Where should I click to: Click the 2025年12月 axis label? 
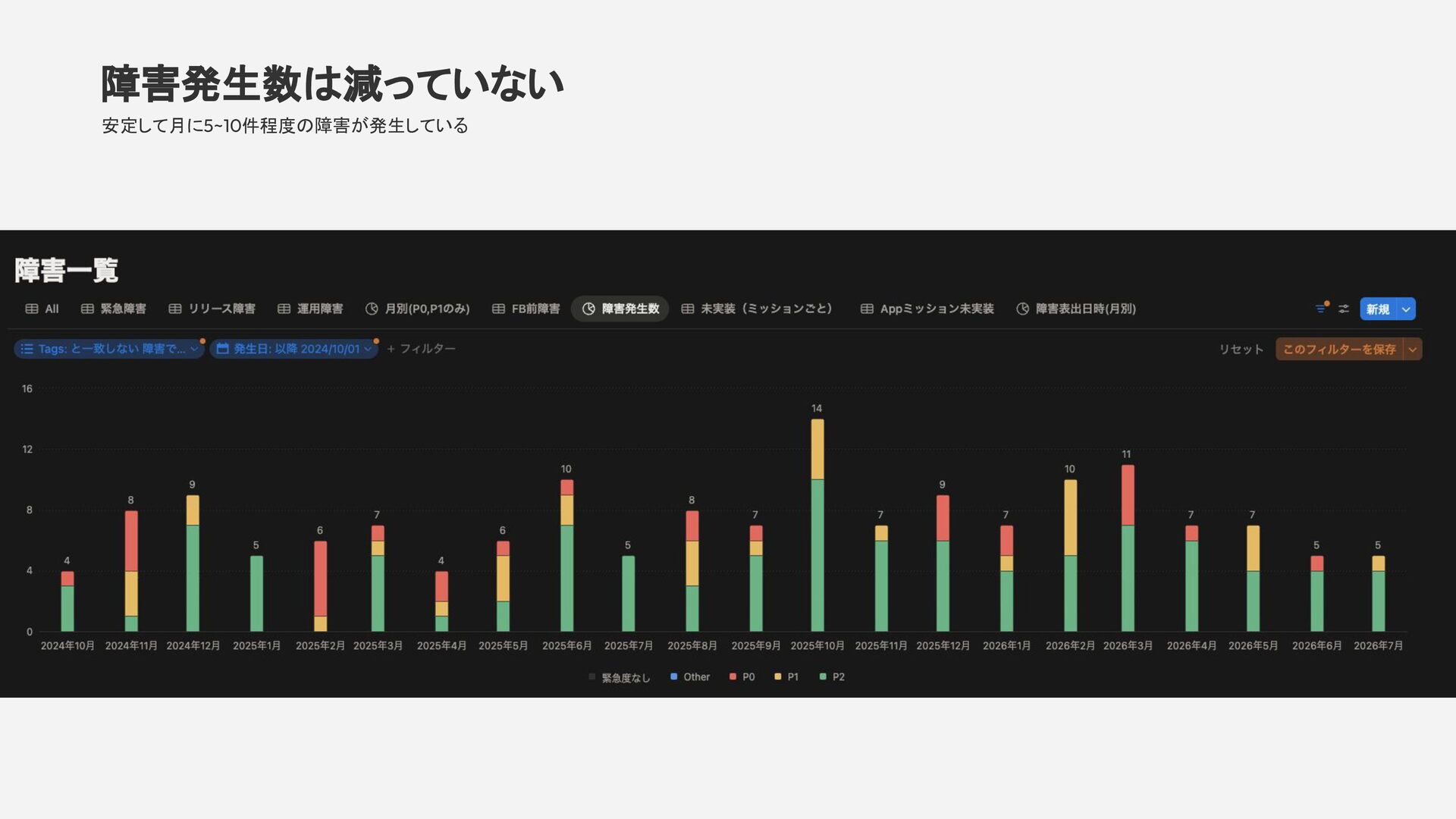(x=943, y=645)
